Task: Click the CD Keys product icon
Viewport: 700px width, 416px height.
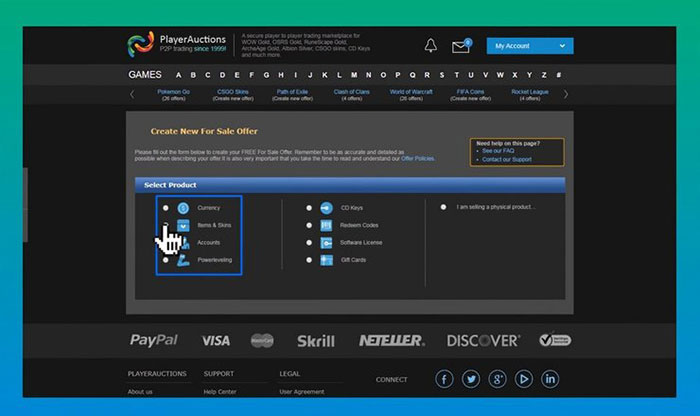Action: (326, 208)
